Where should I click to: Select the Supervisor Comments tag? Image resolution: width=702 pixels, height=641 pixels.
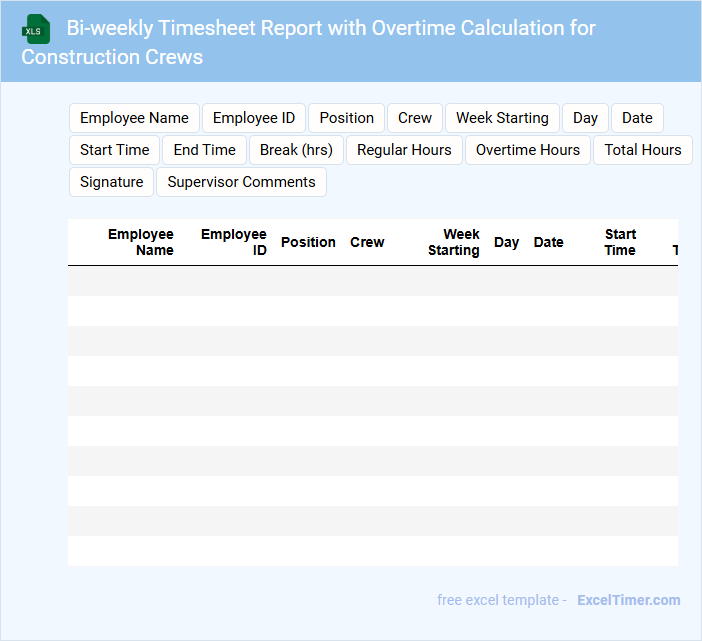[x=241, y=182]
